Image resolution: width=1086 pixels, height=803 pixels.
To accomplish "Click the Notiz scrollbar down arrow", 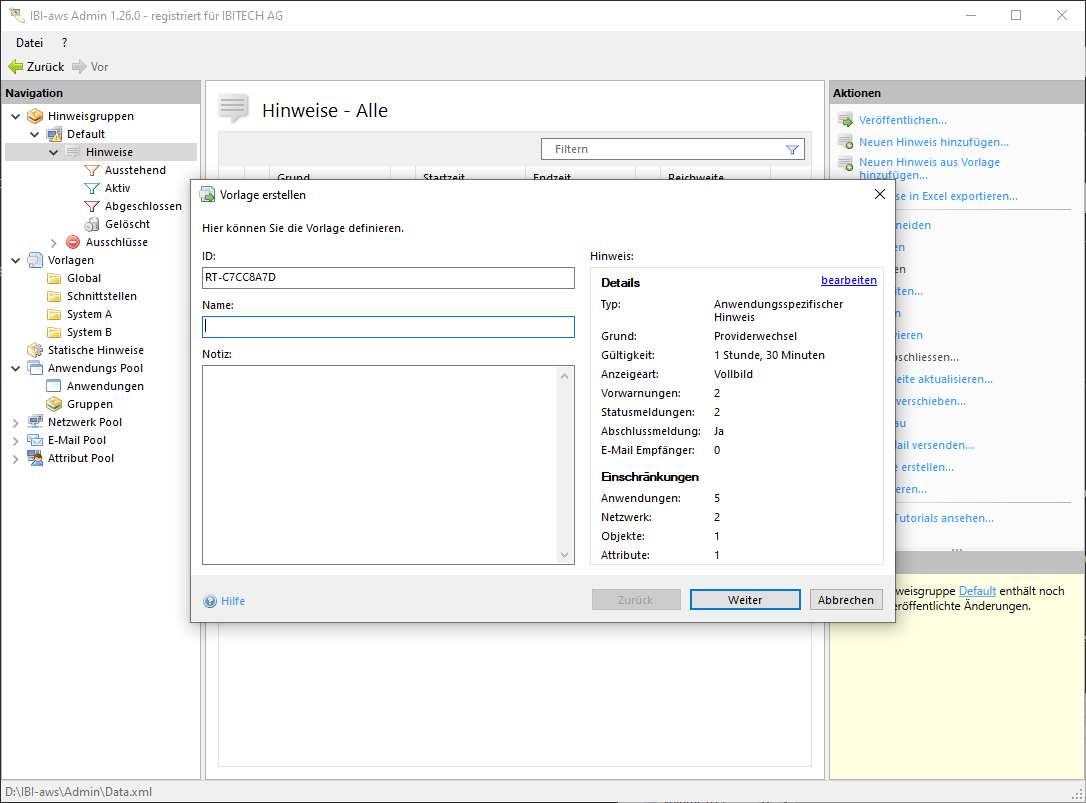I will tap(565, 555).
